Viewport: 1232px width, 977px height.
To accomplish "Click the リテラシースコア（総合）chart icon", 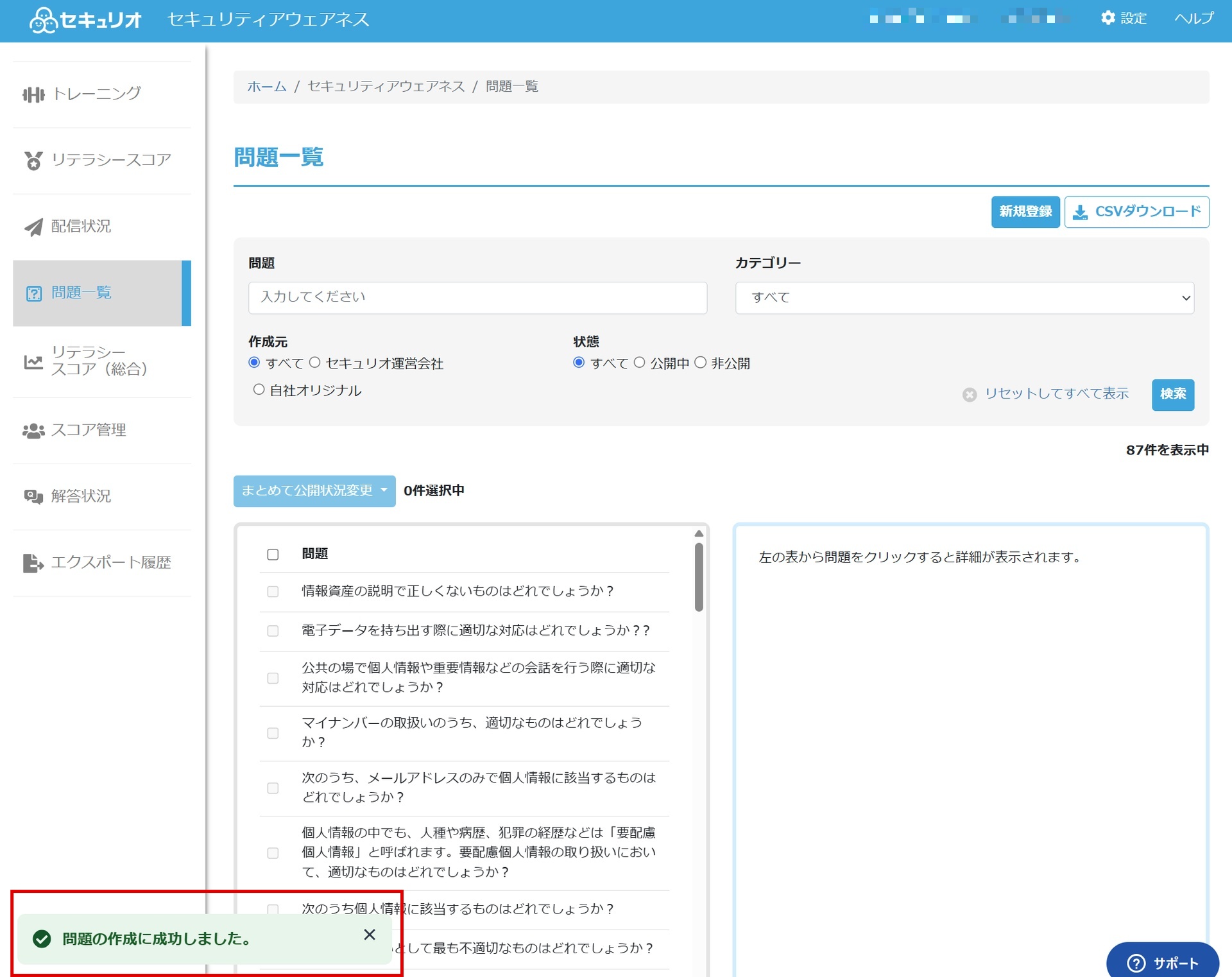I will pos(33,361).
